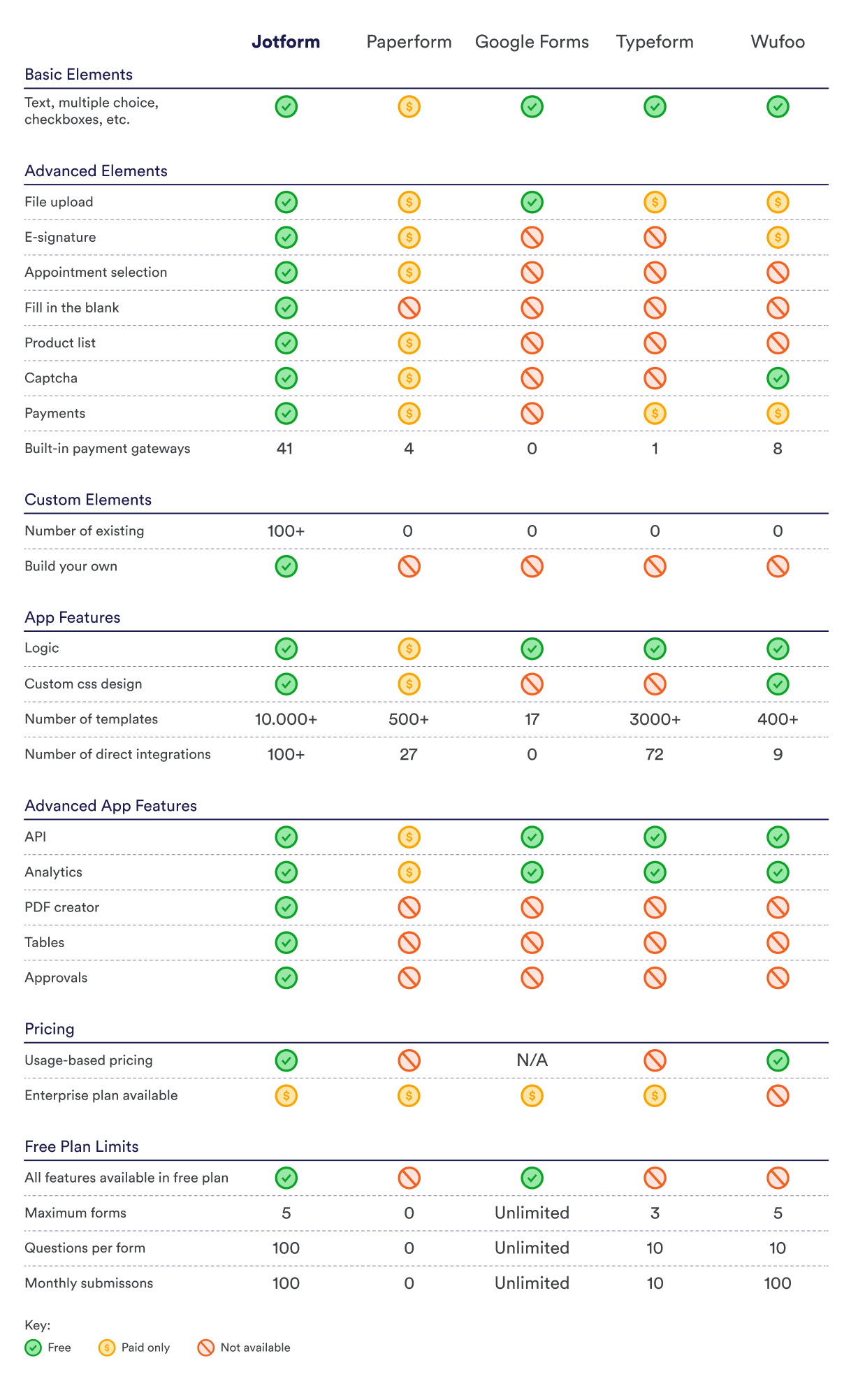
Task: Click Google Forms' not-available icon for Captcha
Action: tap(532, 378)
